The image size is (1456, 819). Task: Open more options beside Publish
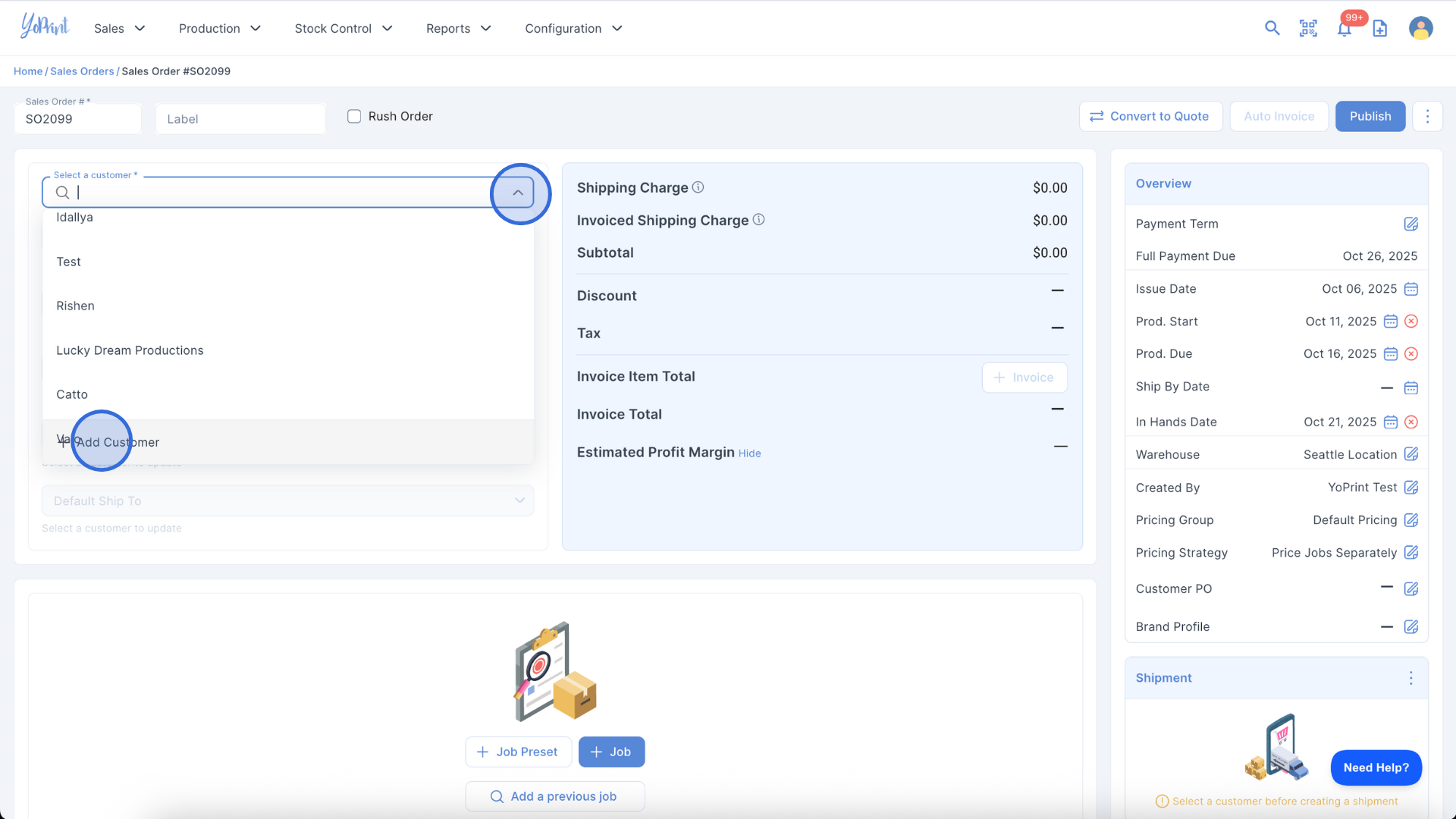(x=1427, y=116)
